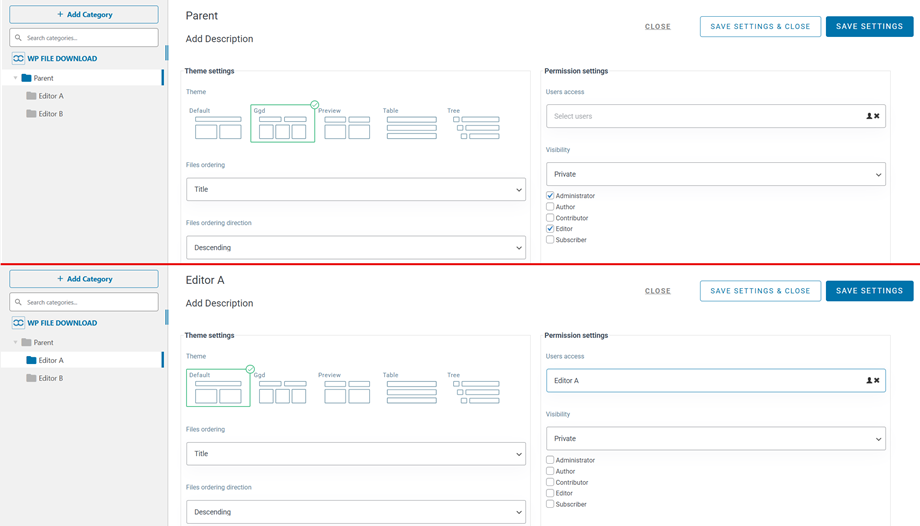Uncheck Administrator in Parent permission settings
Viewport: 920px width, 526px height.
550,196
